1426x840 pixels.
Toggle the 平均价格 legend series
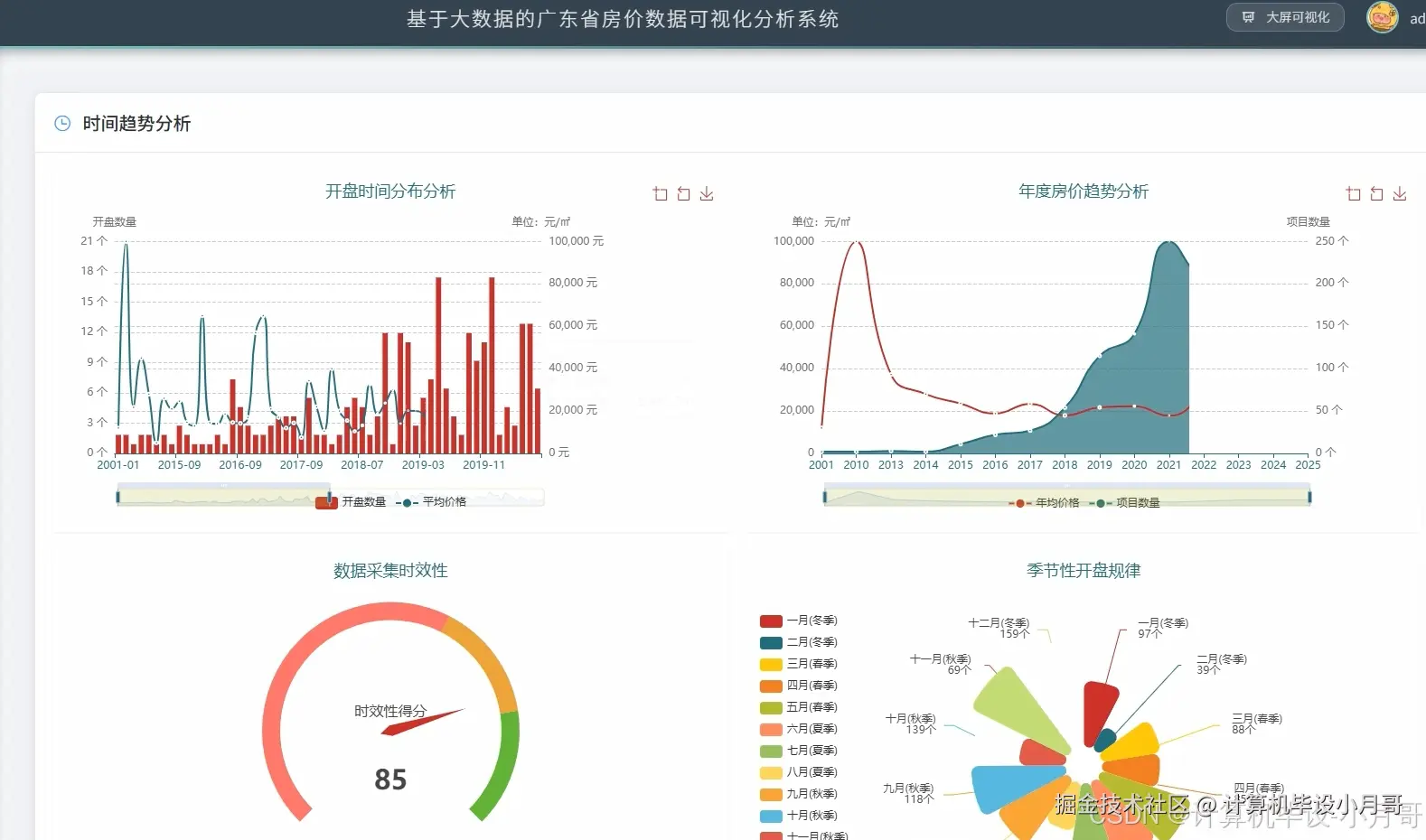pyautogui.click(x=431, y=502)
